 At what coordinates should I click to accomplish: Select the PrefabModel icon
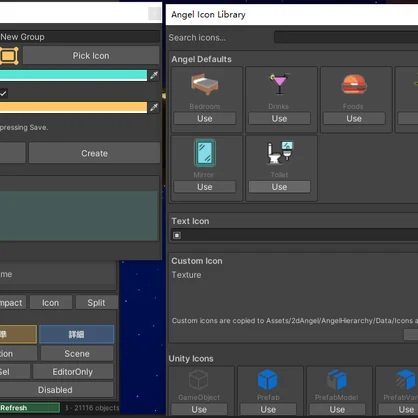[337, 380]
